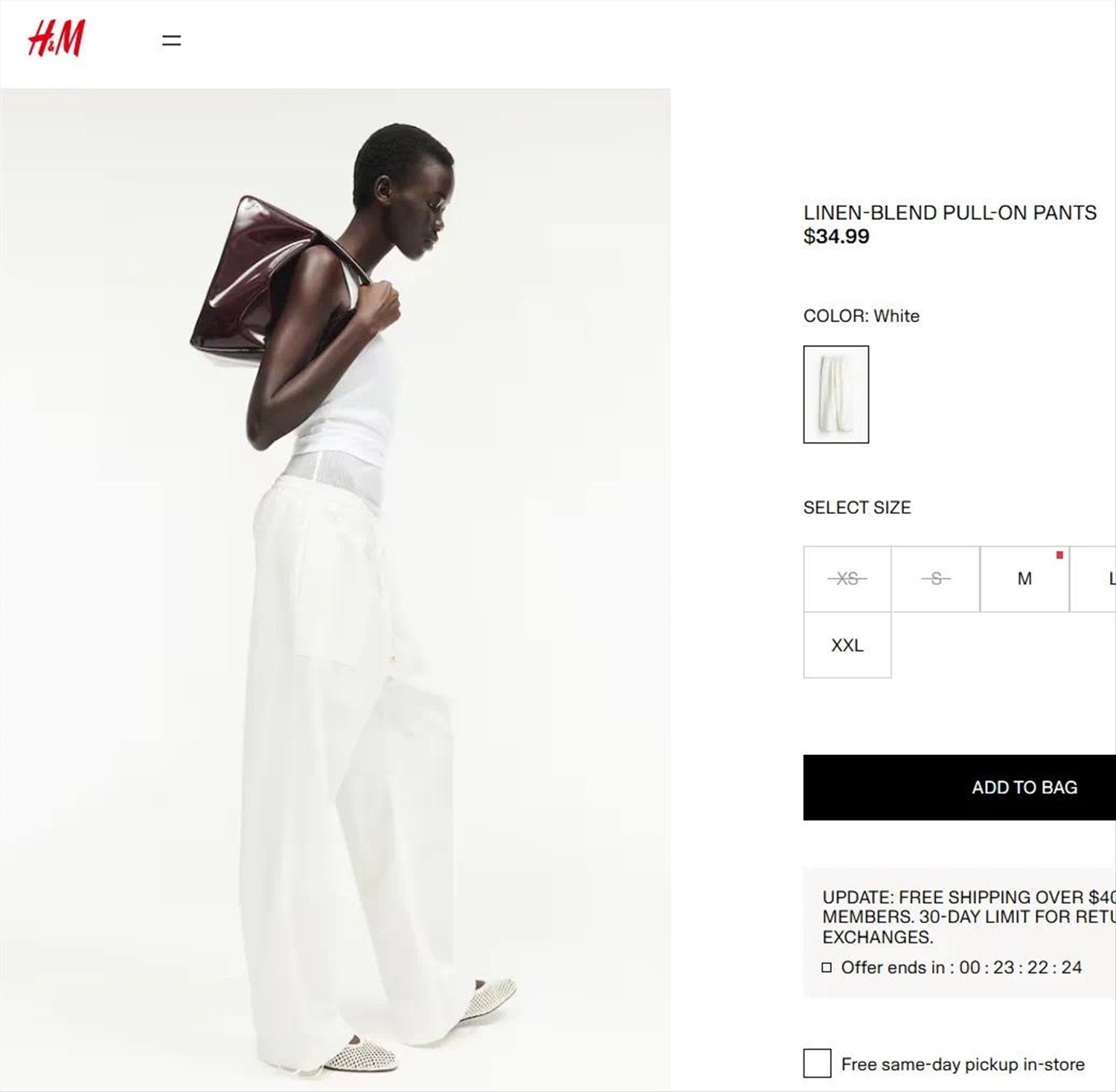Click the Free same-day pickup in-store label
Screen dimensions: 1116x1092
click(x=963, y=1064)
